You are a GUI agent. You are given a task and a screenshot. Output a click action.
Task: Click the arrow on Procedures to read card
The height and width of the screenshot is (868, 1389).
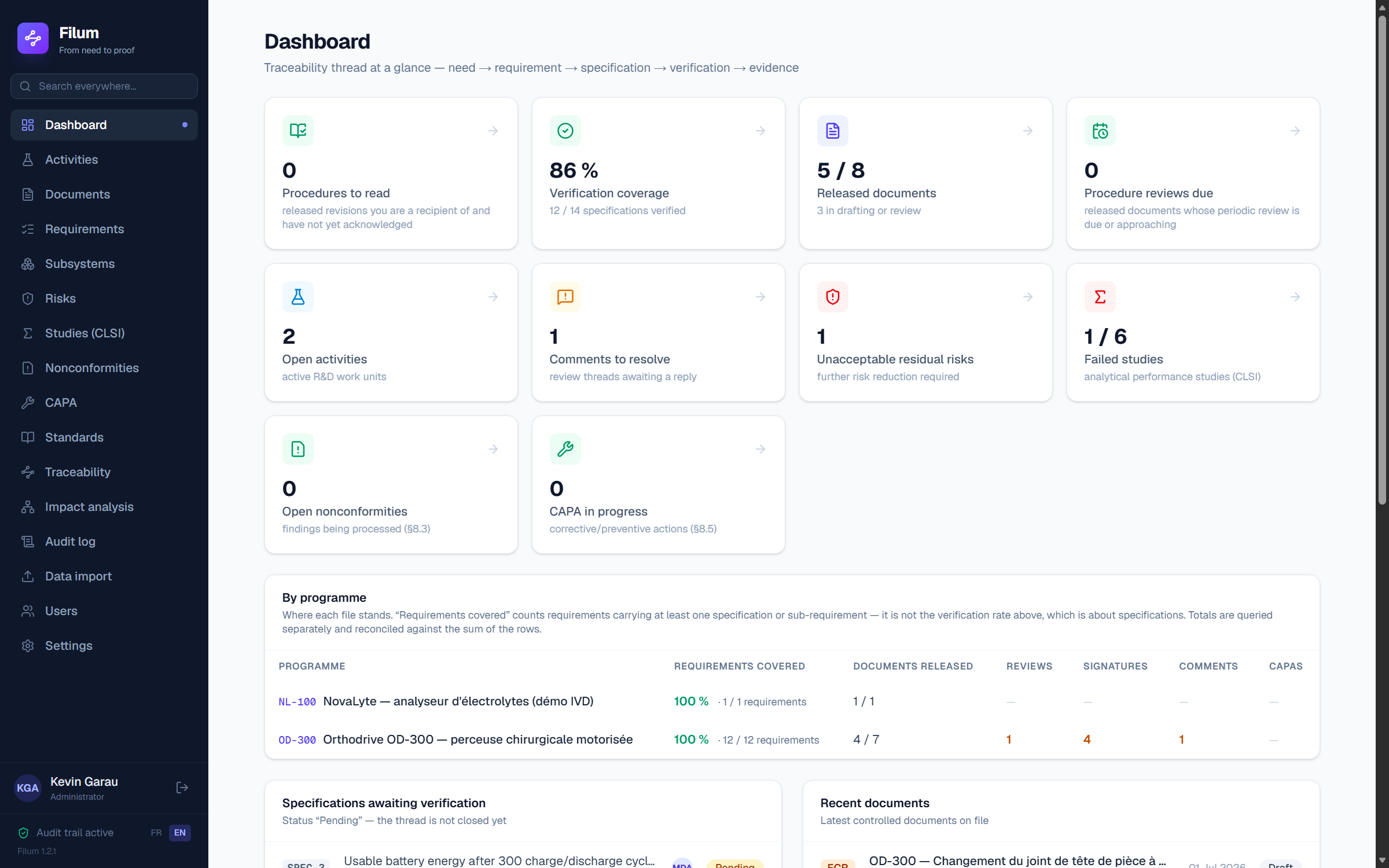pyautogui.click(x=493, y=131)
